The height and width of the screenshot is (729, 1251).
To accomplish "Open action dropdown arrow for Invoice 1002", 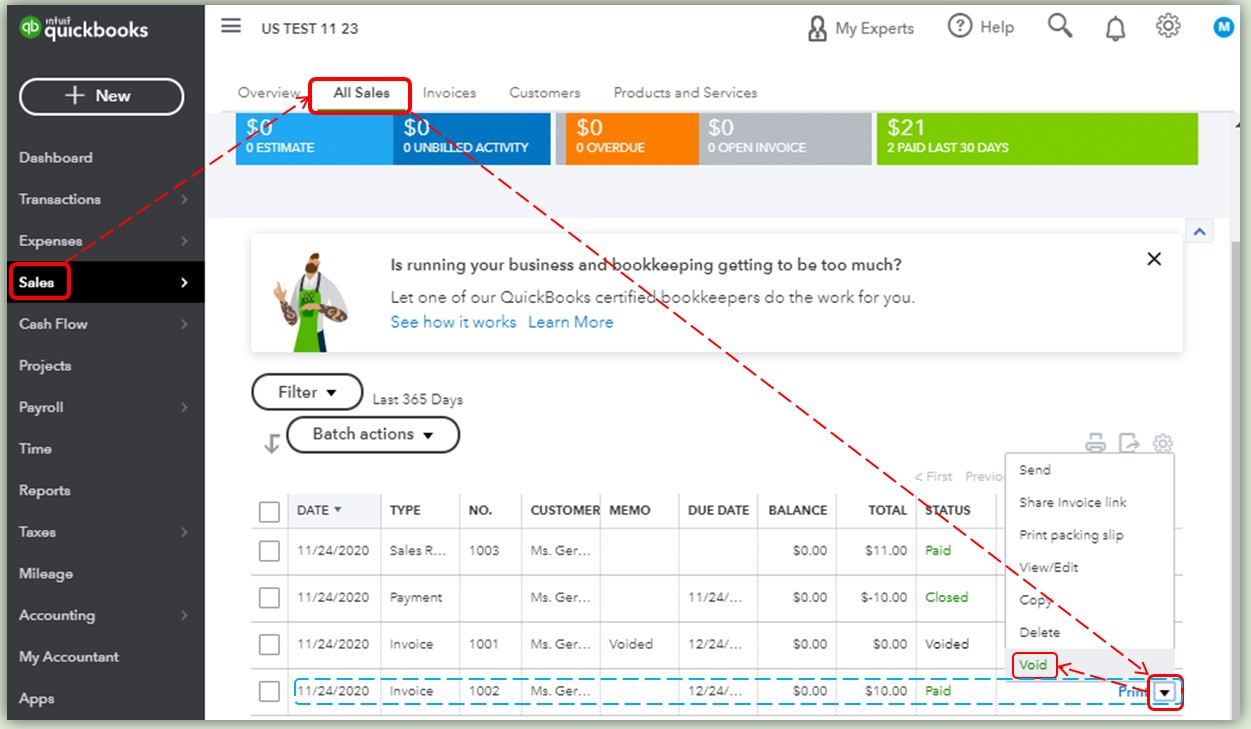I will tap(1164, 692).
